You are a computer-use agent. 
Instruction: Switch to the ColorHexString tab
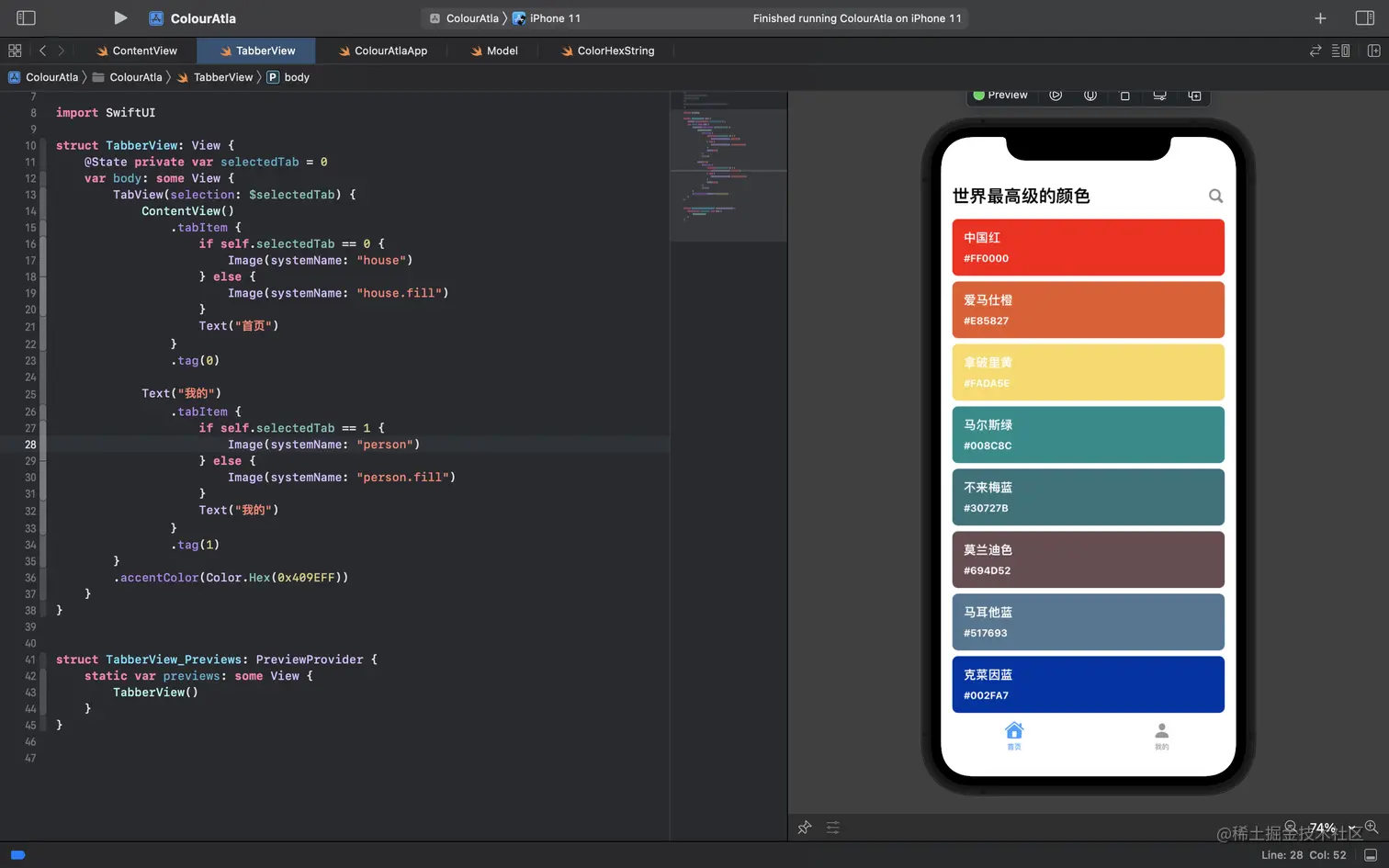pyautogui.click(x=606, y=51)
